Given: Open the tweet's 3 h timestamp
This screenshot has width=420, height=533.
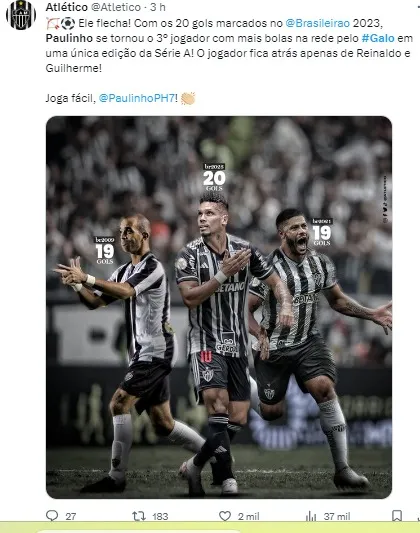Looking at the screenshot, I should coord(158,7).
